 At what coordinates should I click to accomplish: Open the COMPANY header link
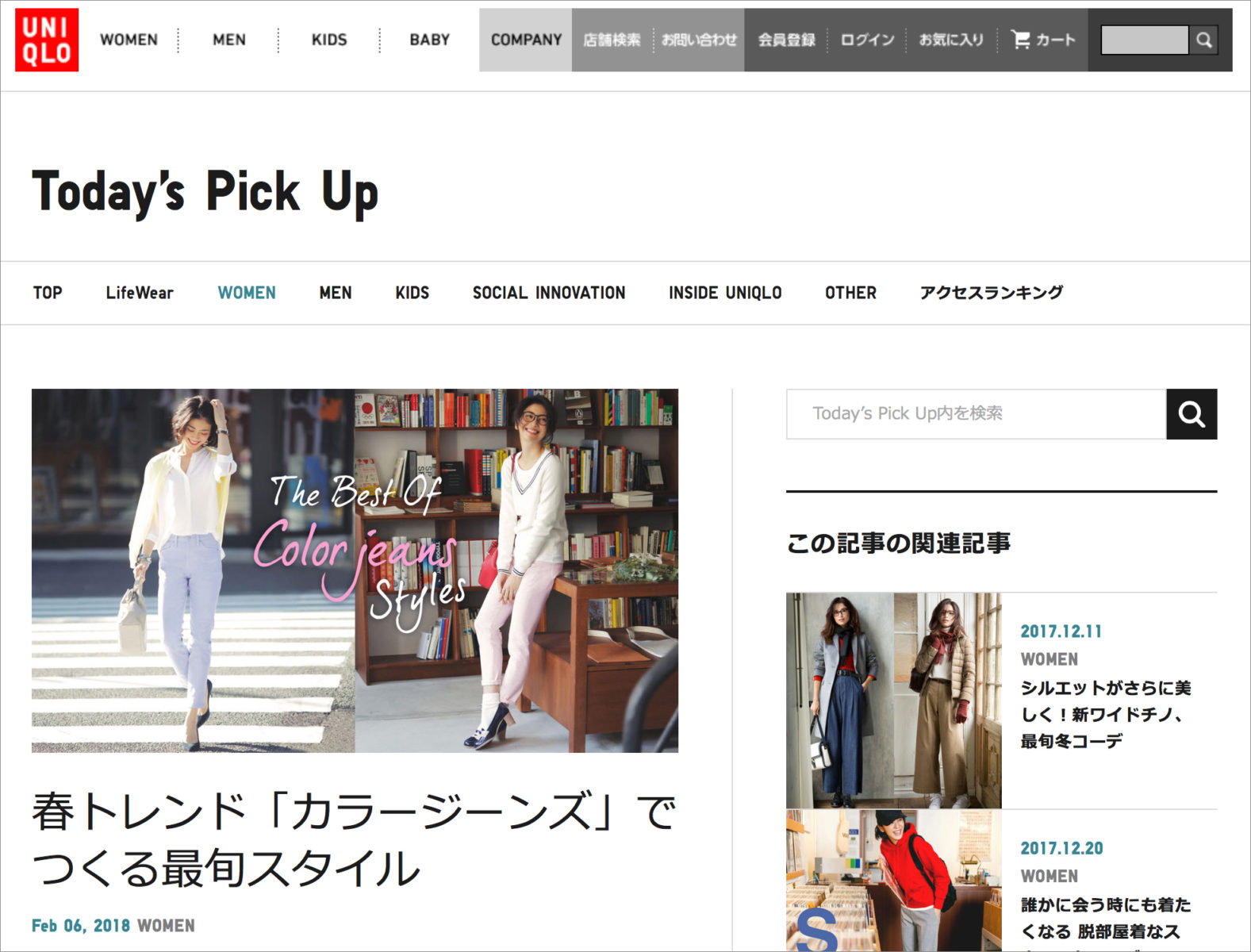point(526,40)
